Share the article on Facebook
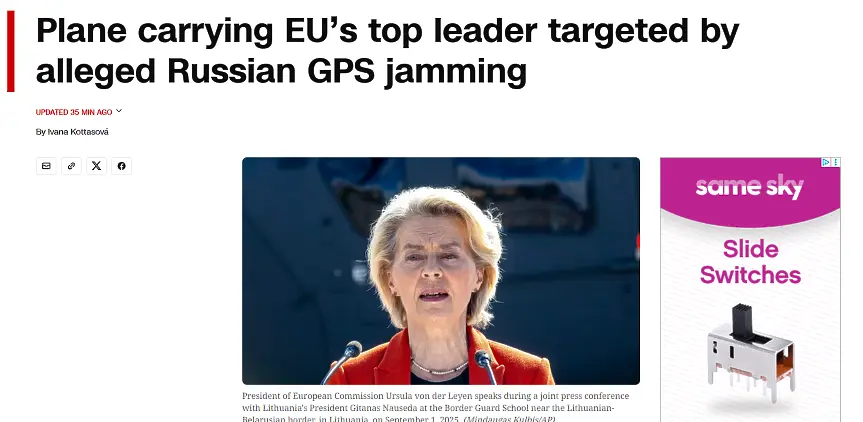Image resolution: width=863 pixels, height=422 pixels. (x=122, y=166)
